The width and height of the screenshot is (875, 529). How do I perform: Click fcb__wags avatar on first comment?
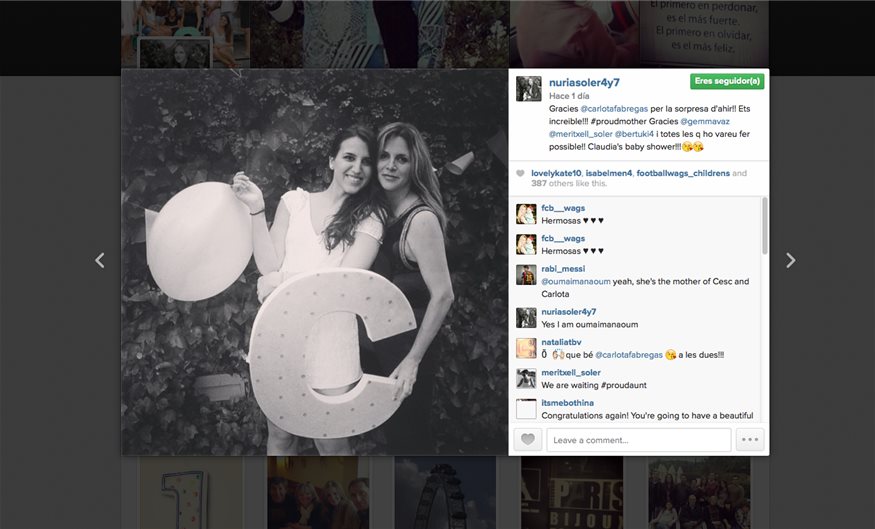click(x=526, y=214)
